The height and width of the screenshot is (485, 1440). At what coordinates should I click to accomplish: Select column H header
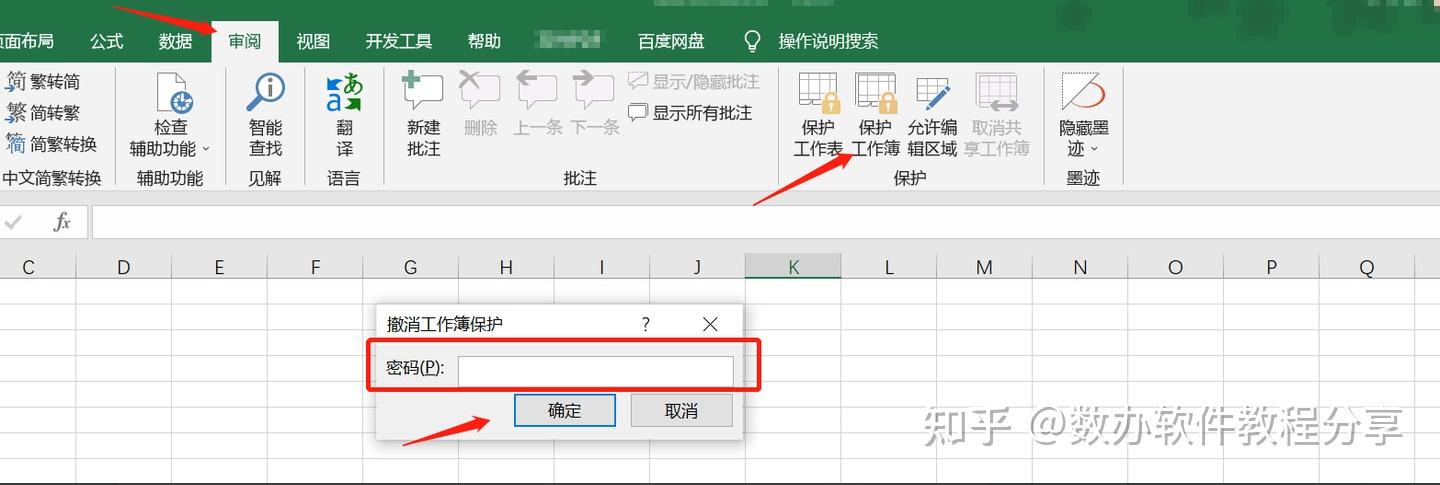pos(506,267)
